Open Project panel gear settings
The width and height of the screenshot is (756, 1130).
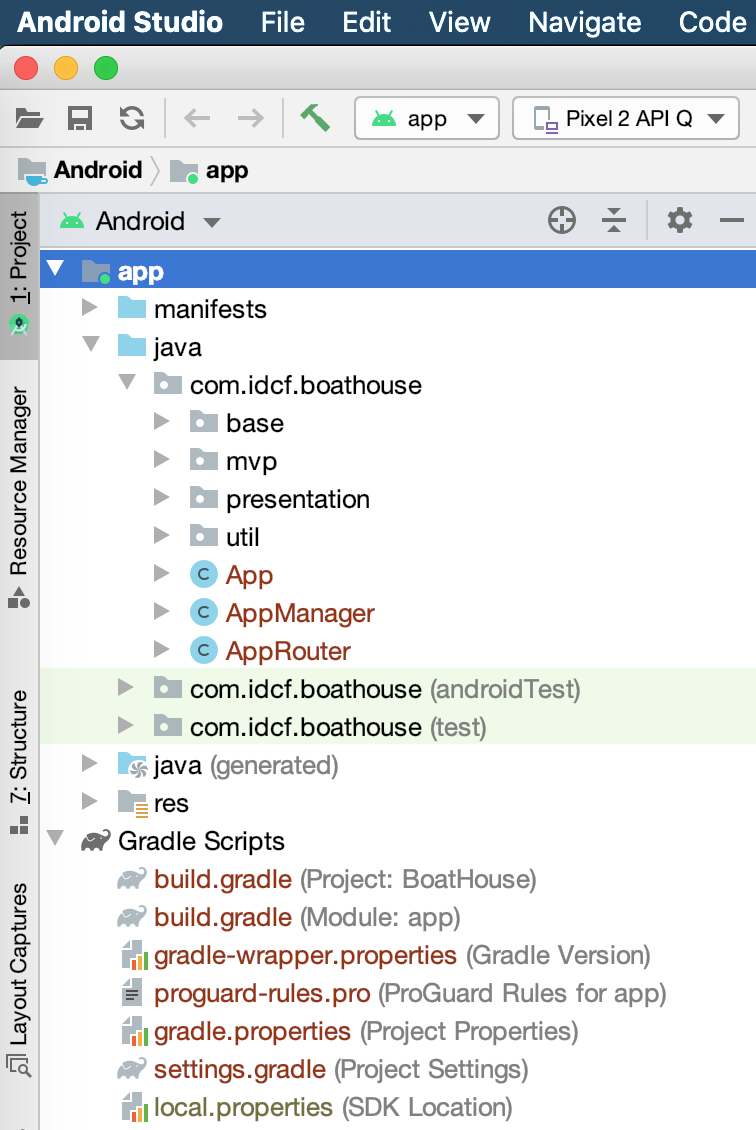point(680,221)
